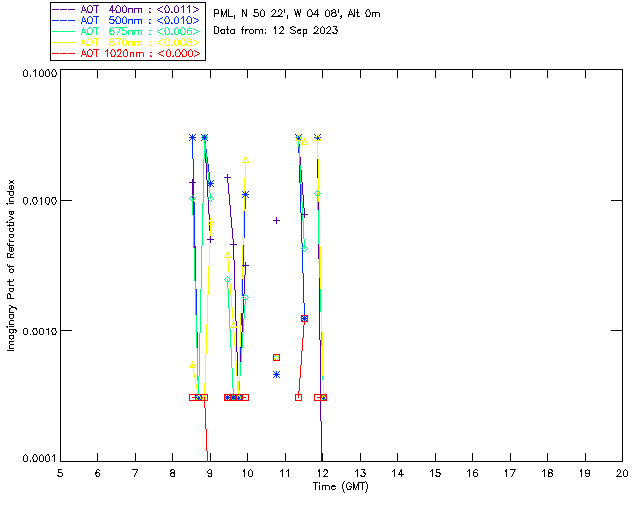Click the purple dashed line sample in legend
640x512 pixels.
coord(64,9)
